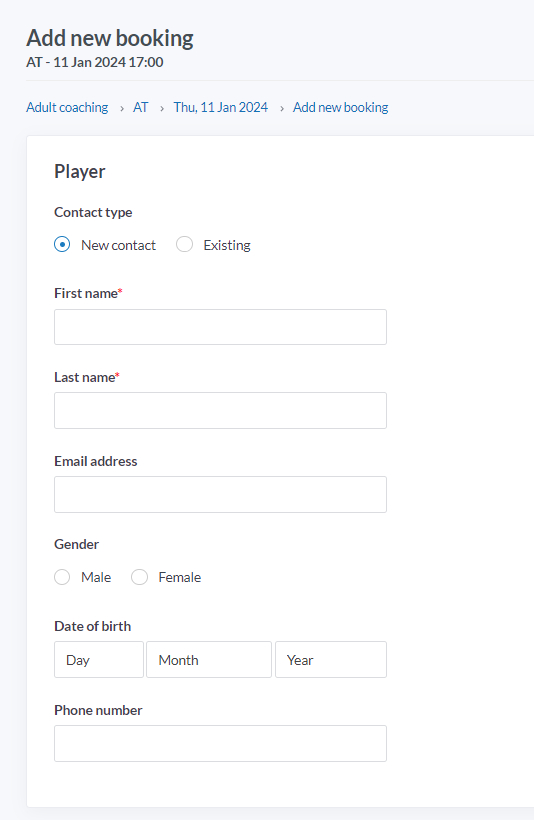Open the Month of birth field

[209, 659]
